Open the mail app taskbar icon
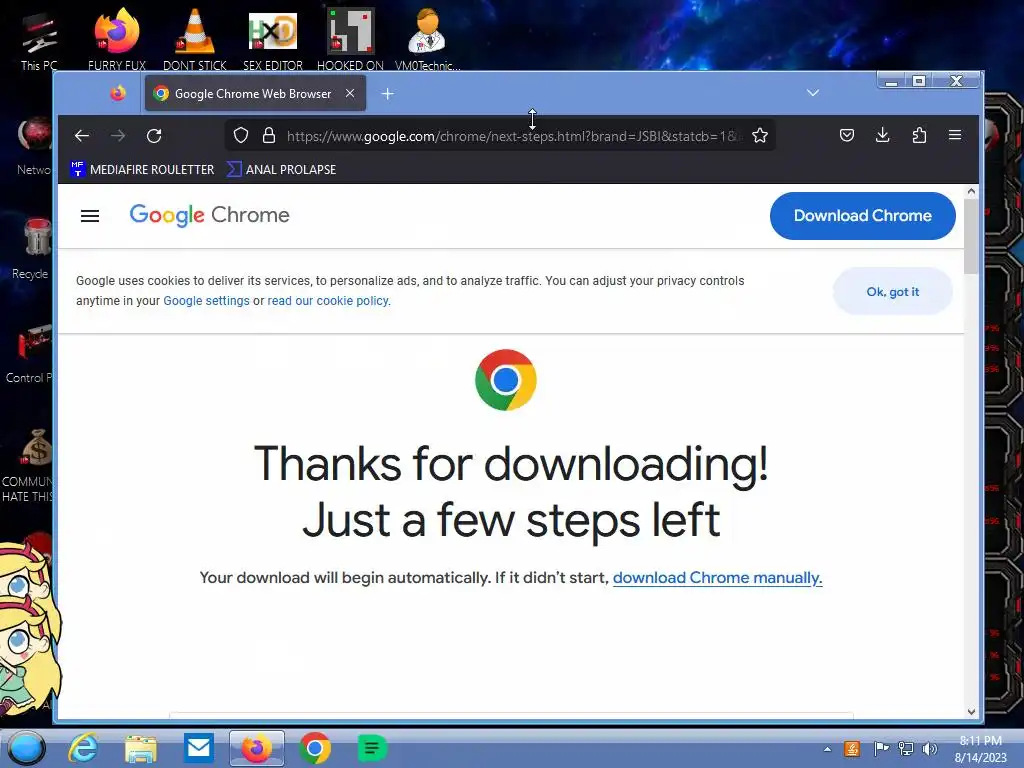This screenshot has width=1024, height=768. (x=199, y=748)
